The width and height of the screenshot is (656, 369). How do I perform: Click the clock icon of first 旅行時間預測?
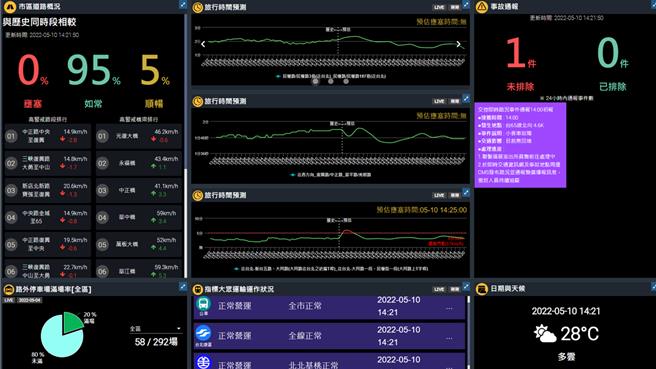click(197, 7)
